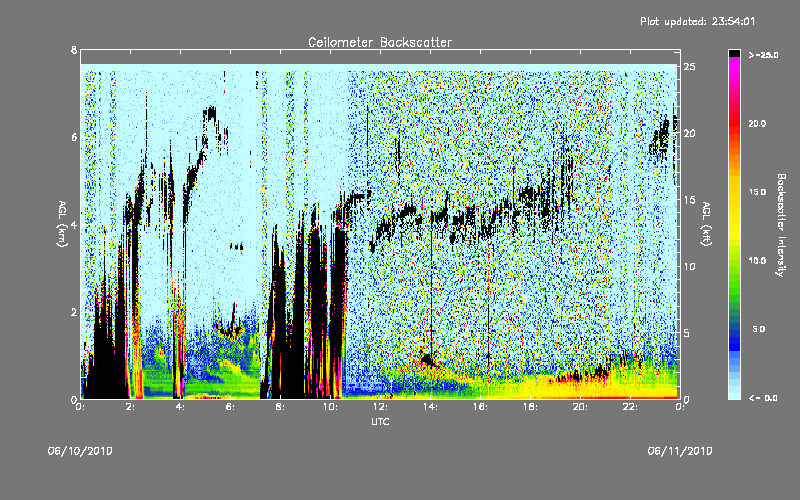Screen dimensions: 800x500
Task: Click the "AGL (km)" axis title
Action: point(62,224)
